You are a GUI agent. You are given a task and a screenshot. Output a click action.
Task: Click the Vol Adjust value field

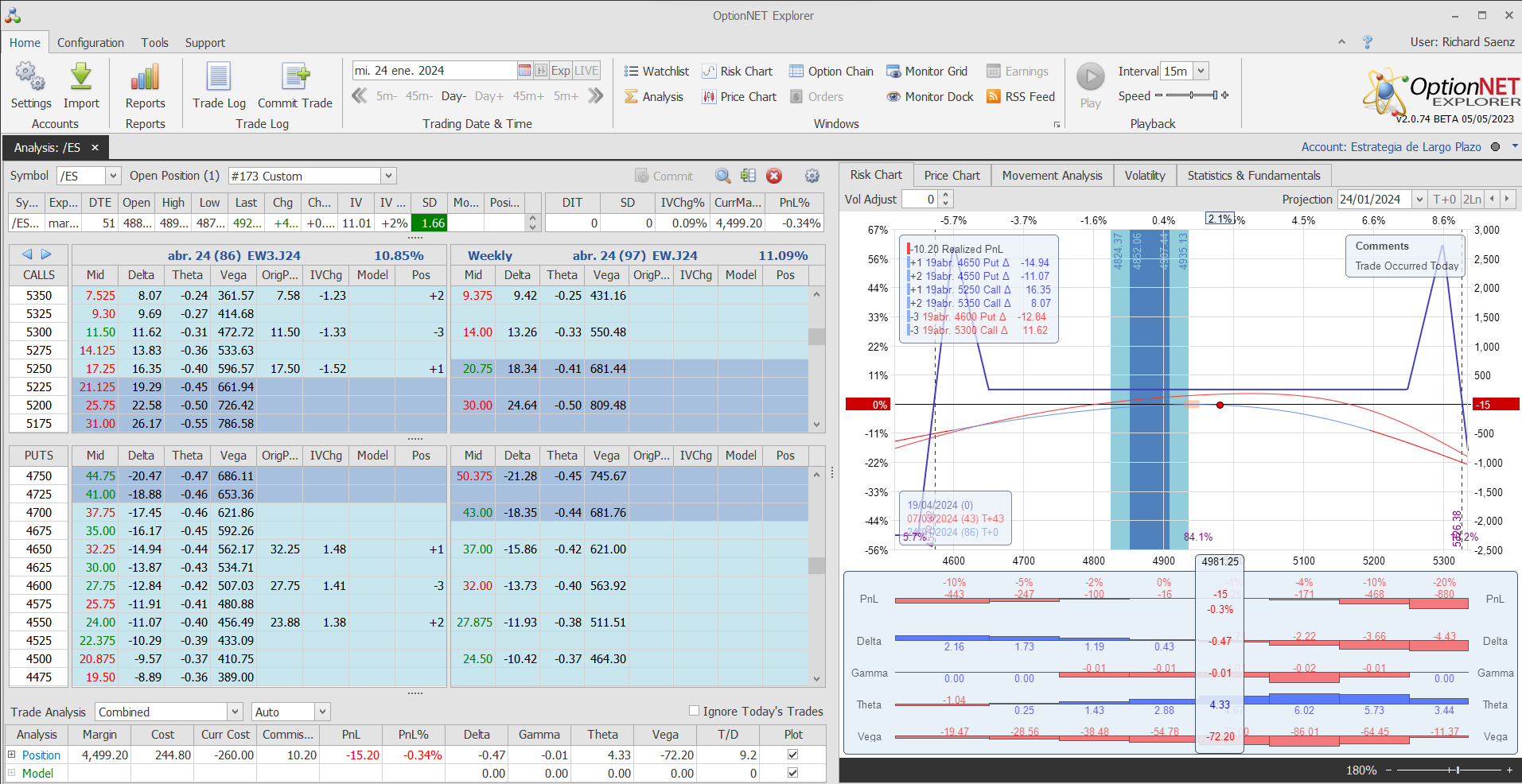[920, 199]
